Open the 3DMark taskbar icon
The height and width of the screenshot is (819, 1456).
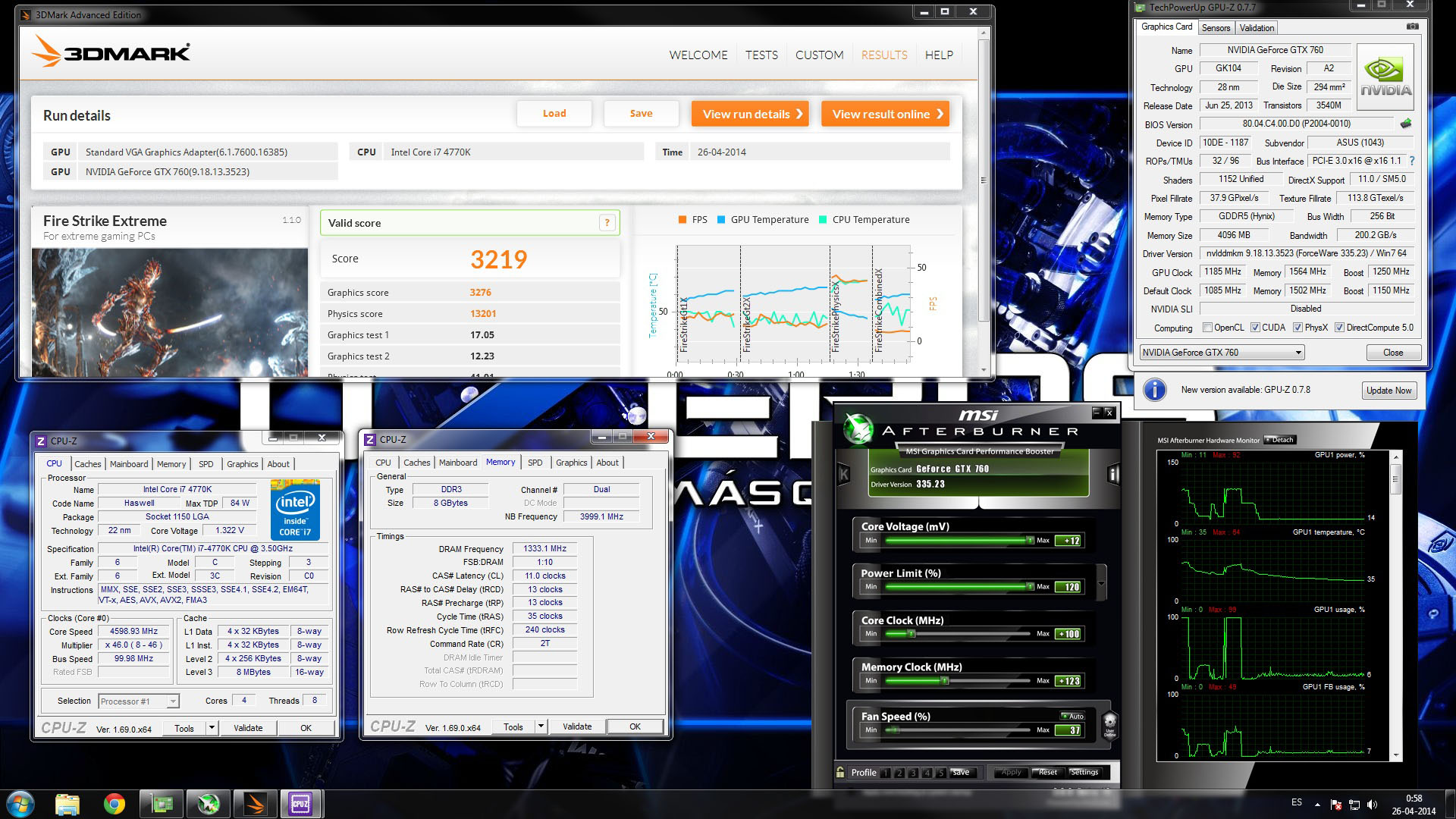point(256,804)
